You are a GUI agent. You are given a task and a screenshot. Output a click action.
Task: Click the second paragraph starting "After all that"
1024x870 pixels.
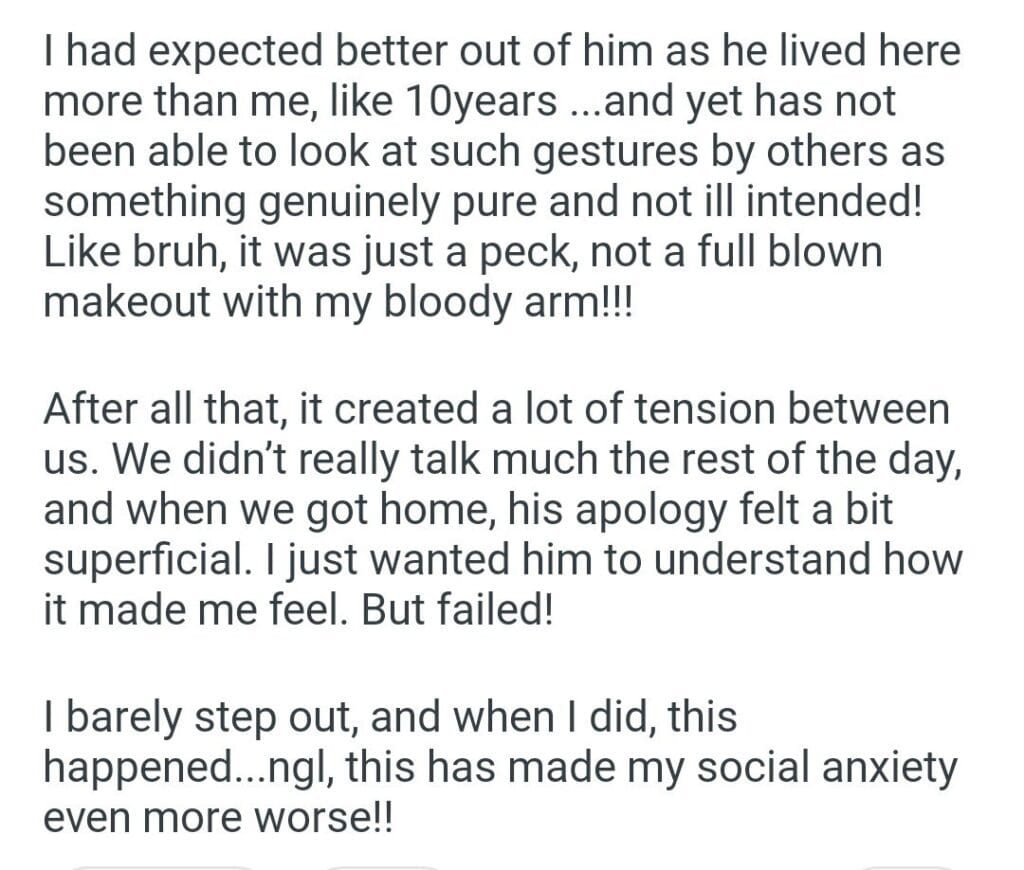pos(500,507)
